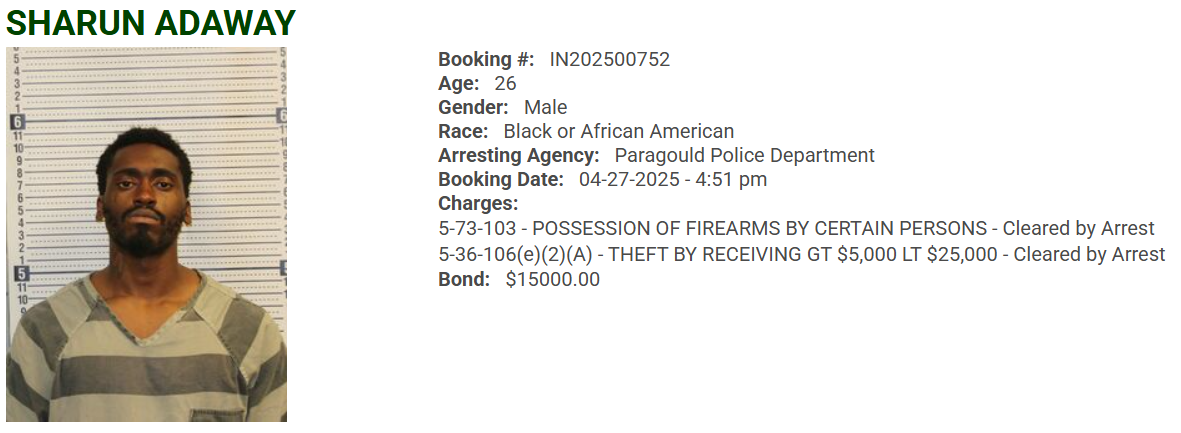Click the Booking Date label
Screen dimensions: 1181x433
coord(500,180)
